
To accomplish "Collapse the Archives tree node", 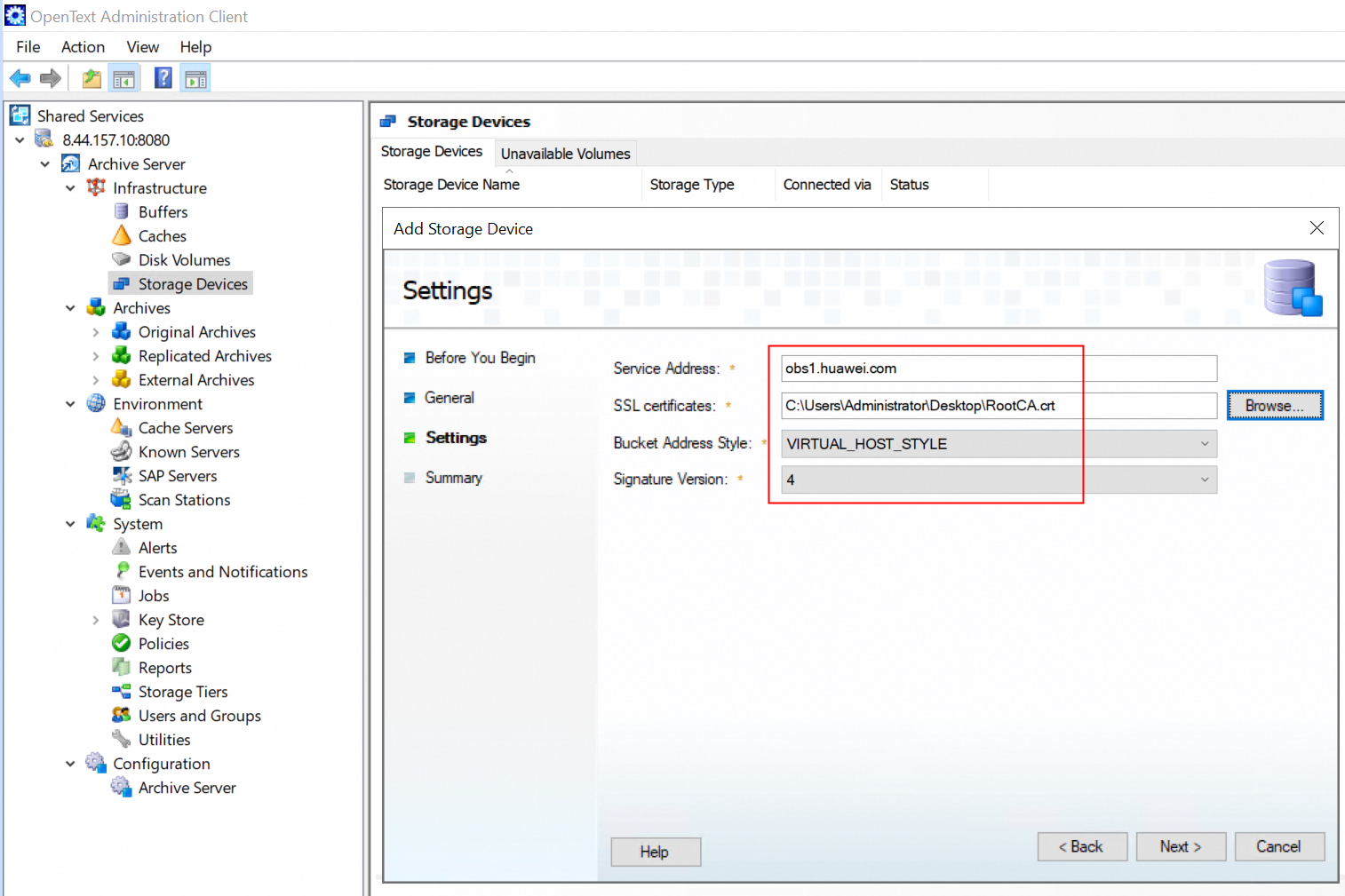I will pos(70,308).
